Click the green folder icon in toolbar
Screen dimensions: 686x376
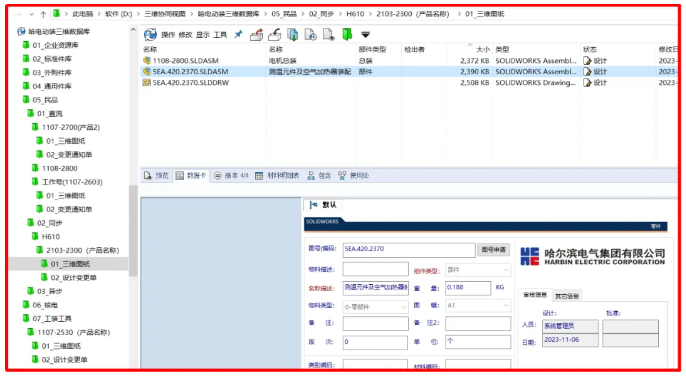pos(347,34)
